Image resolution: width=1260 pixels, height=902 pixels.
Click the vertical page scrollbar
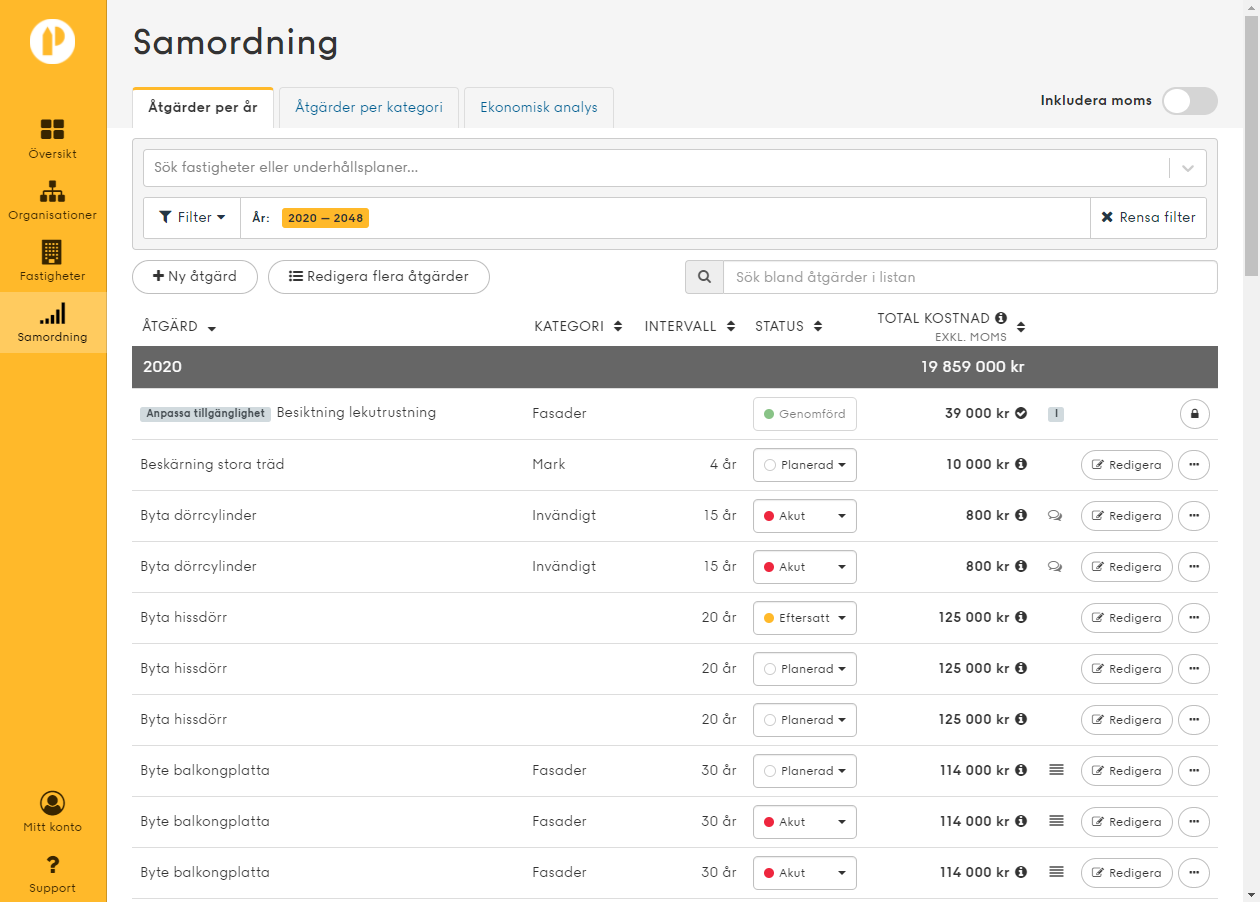pos(1251,145)
